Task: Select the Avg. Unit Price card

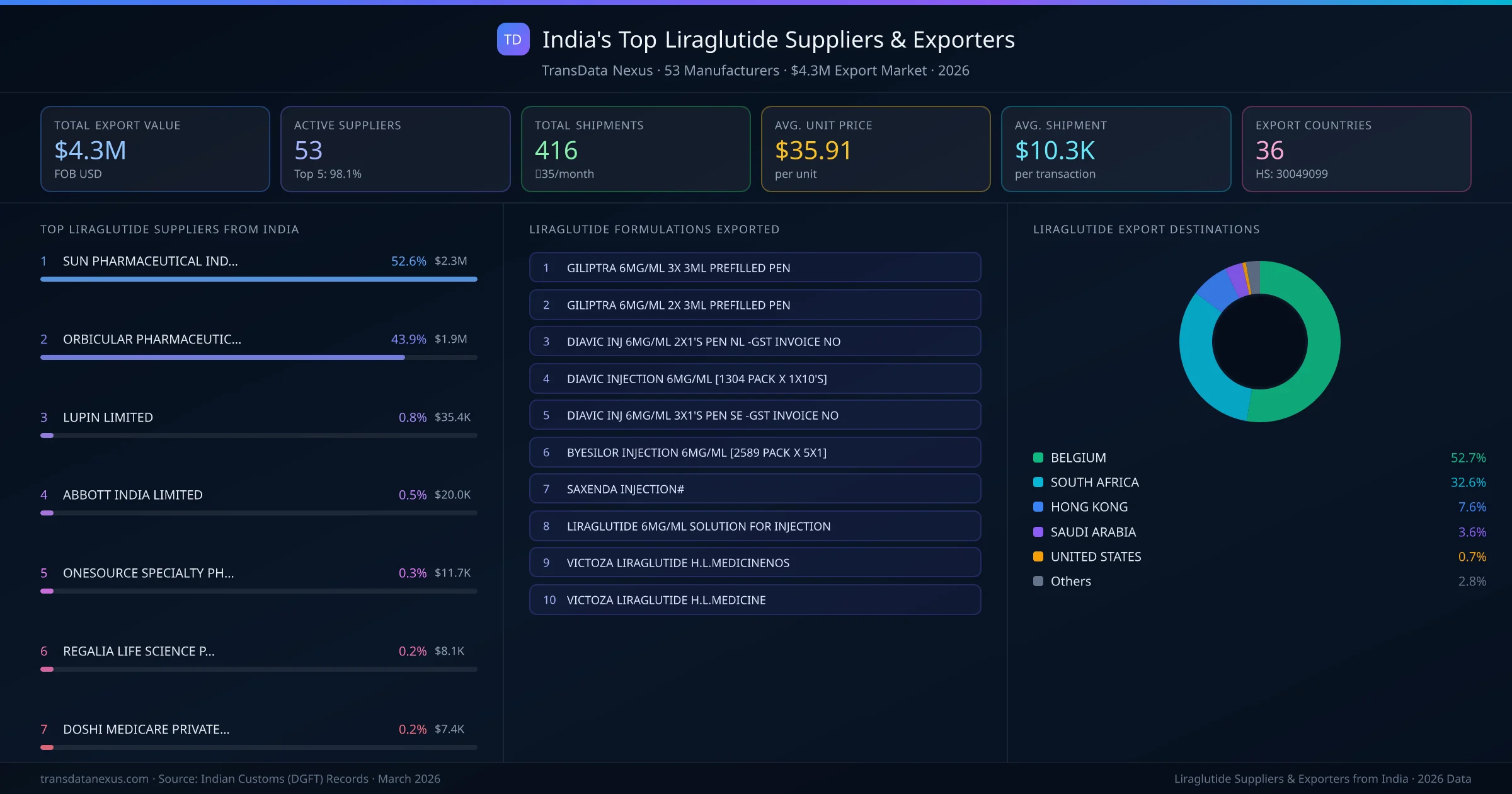Action: [875, 149]
